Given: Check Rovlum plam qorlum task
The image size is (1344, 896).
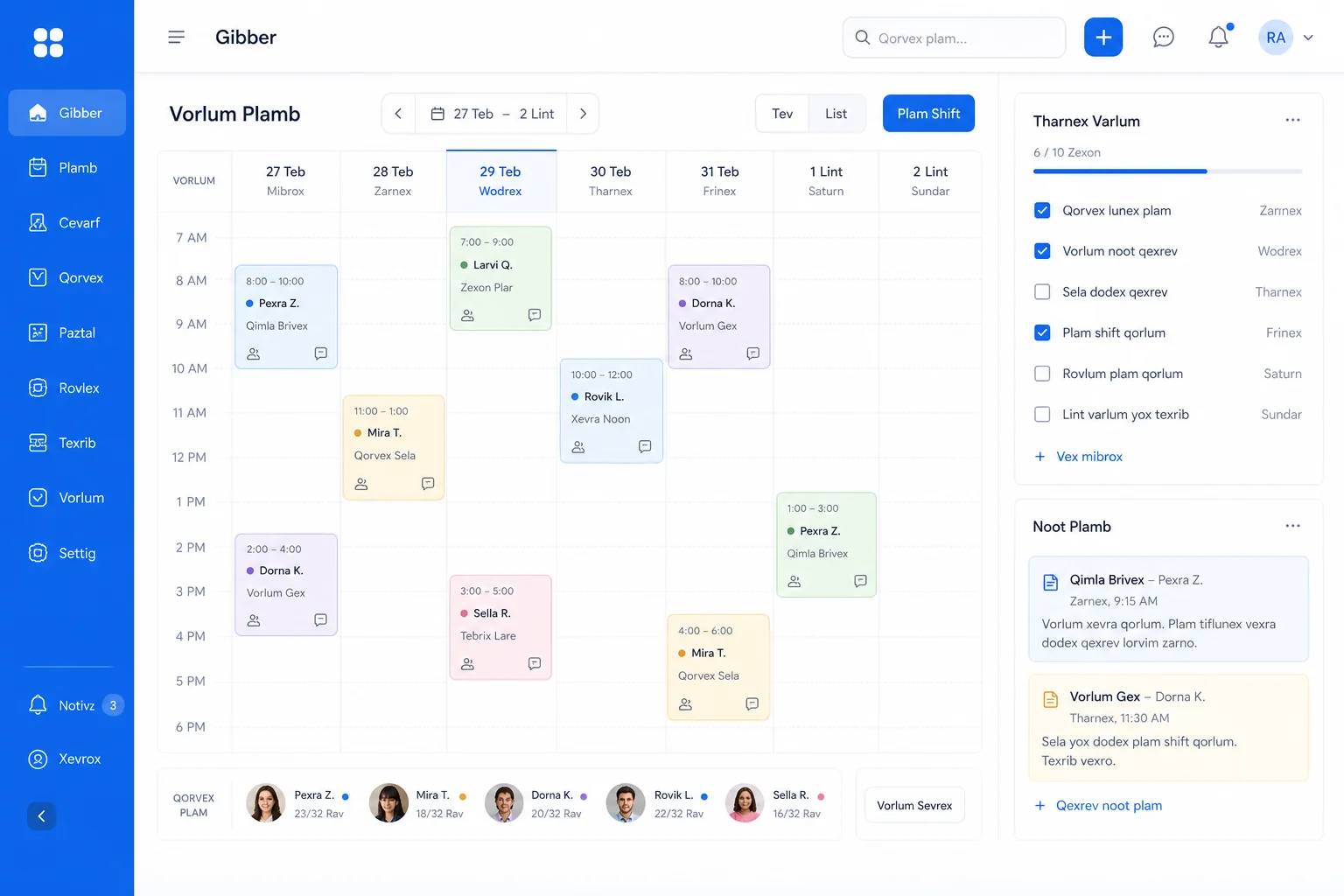Looking at the screenshot, I should tap(1042, 374).
